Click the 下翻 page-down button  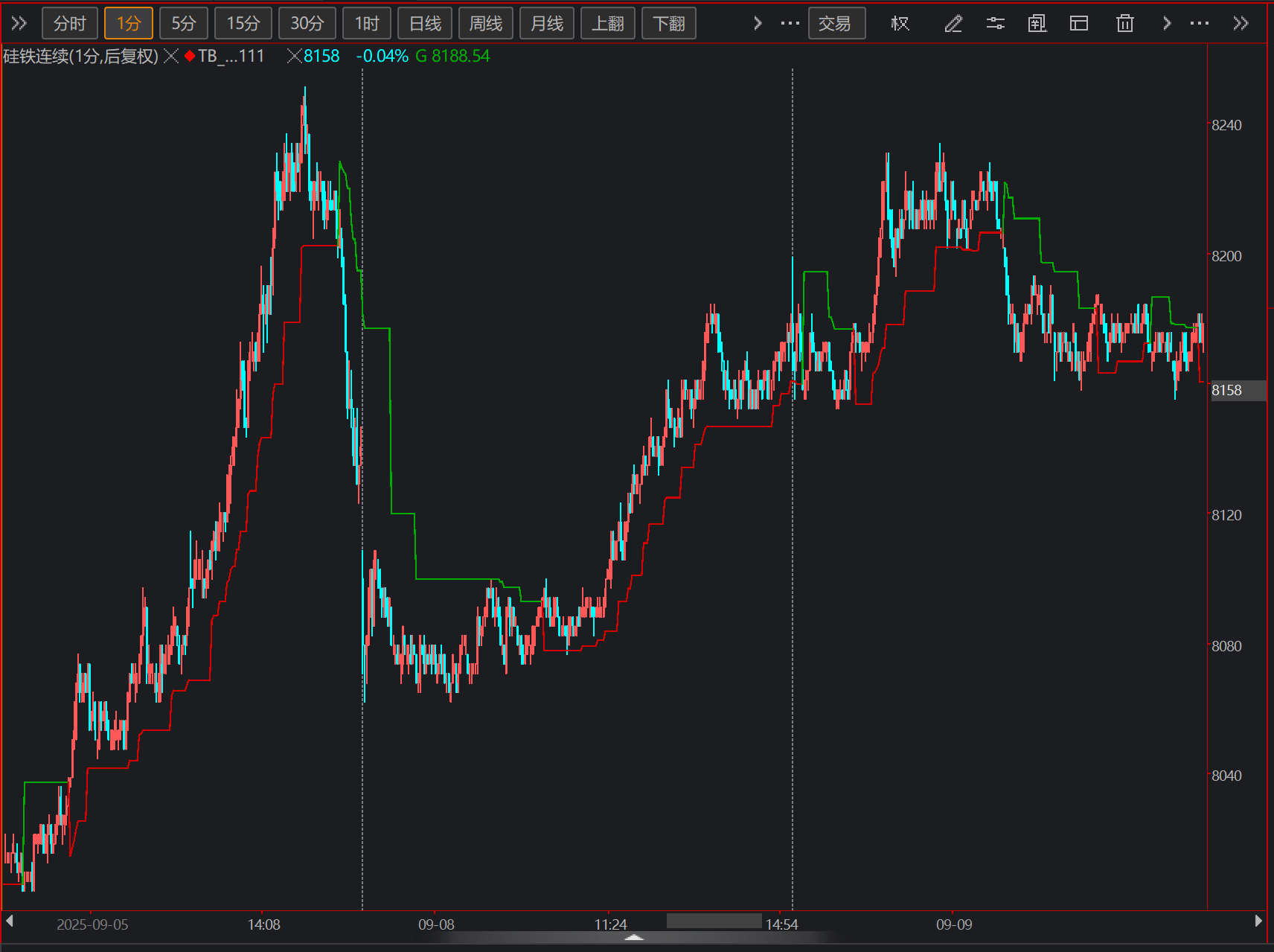click(668, 24)
